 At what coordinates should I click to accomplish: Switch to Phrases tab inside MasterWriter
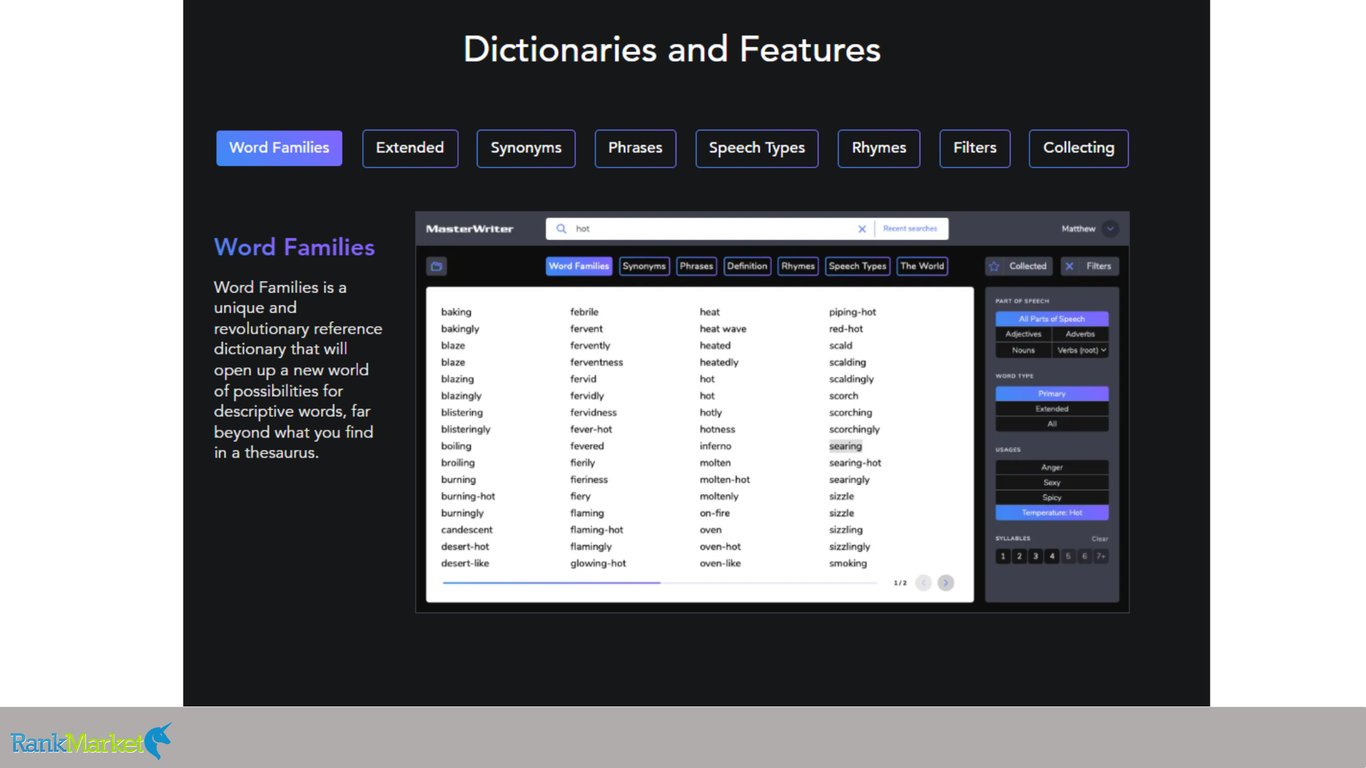tap(696, 266)
